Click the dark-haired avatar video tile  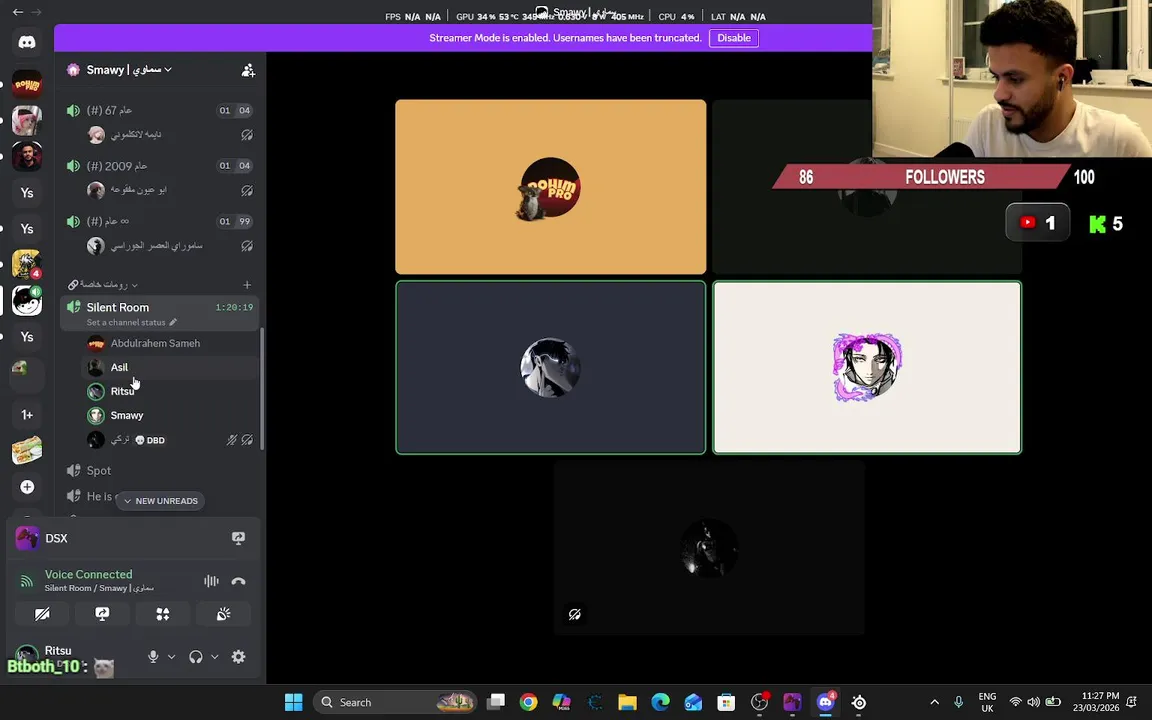click(x=550, y=367)
